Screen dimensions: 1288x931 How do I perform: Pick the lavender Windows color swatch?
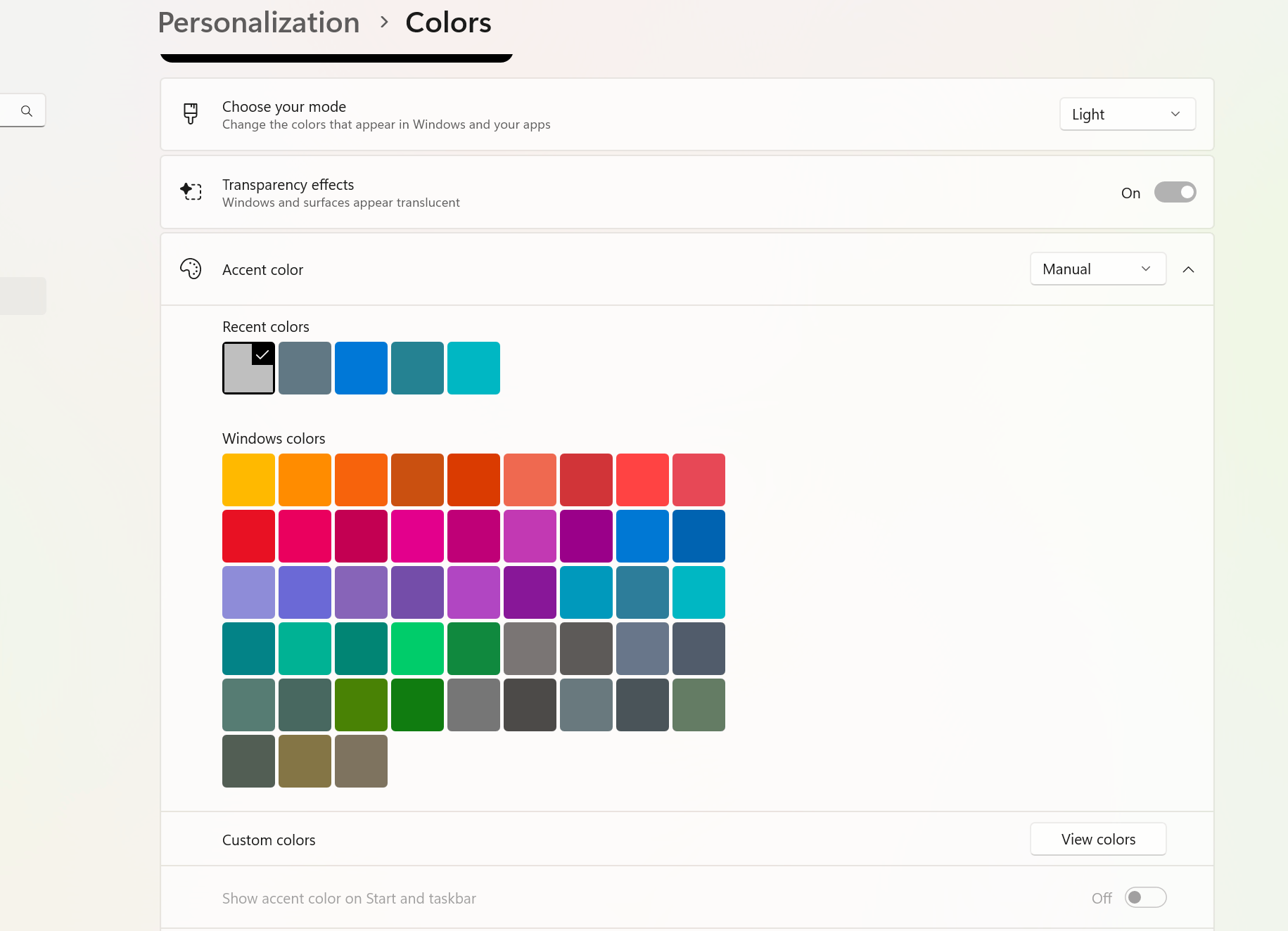coord(248,593)
